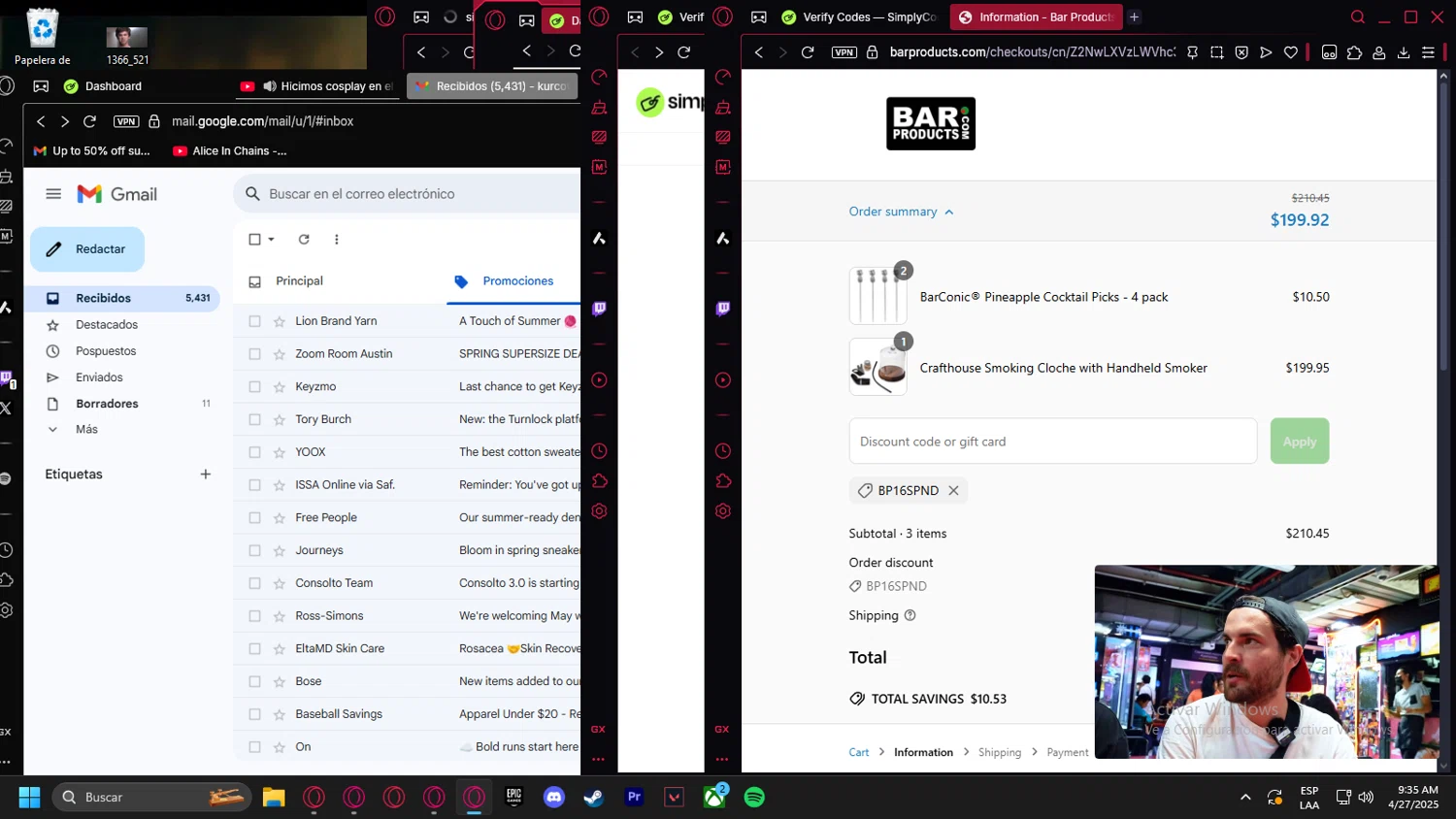Click the pinboard pin icon in address bar
The width and height of the screenshot is (1456, 819).
(x=1192, y=52)
